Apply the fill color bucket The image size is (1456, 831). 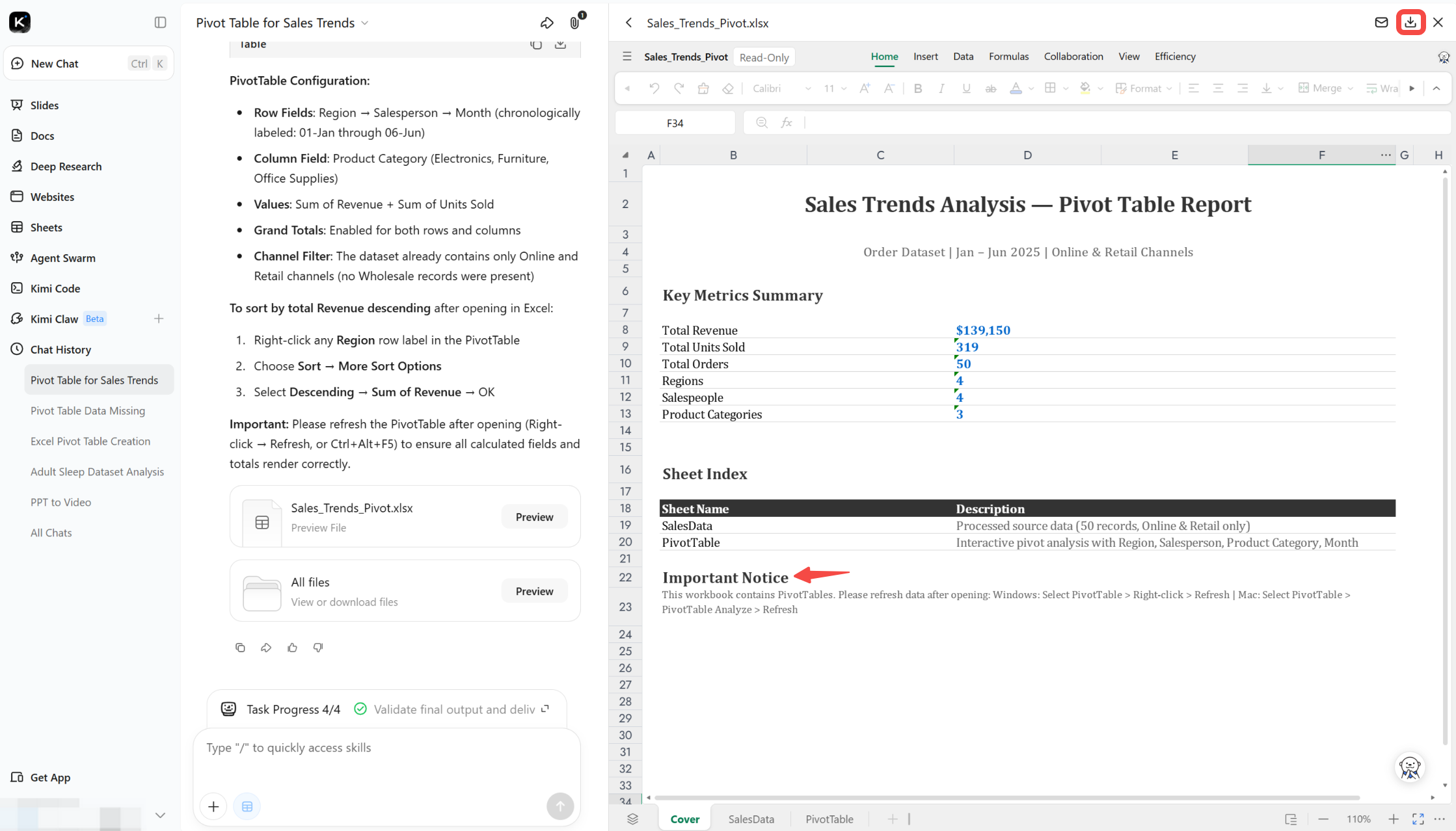(x=1085, y=88)
